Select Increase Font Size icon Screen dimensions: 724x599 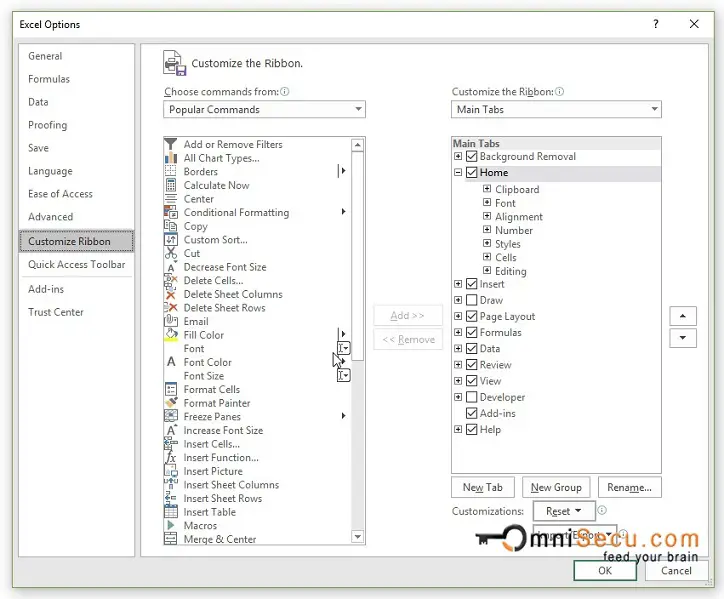[x=171, y=430]
